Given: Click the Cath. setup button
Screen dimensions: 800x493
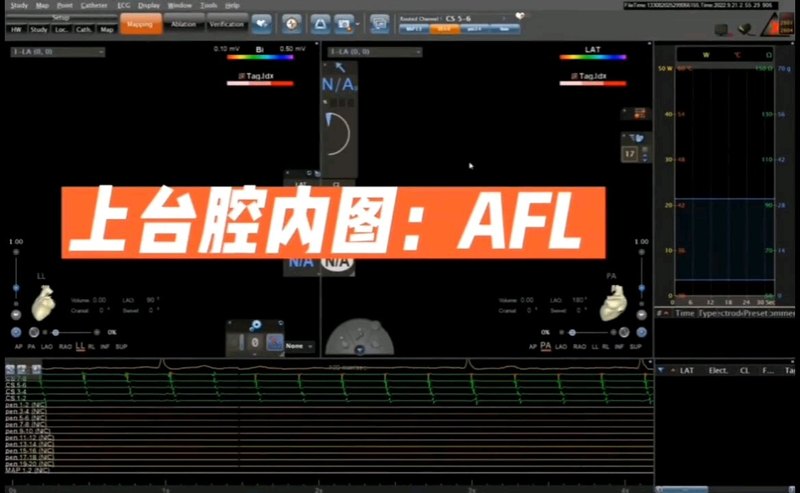Looking at the screenshot, I should tap(83, 30).
